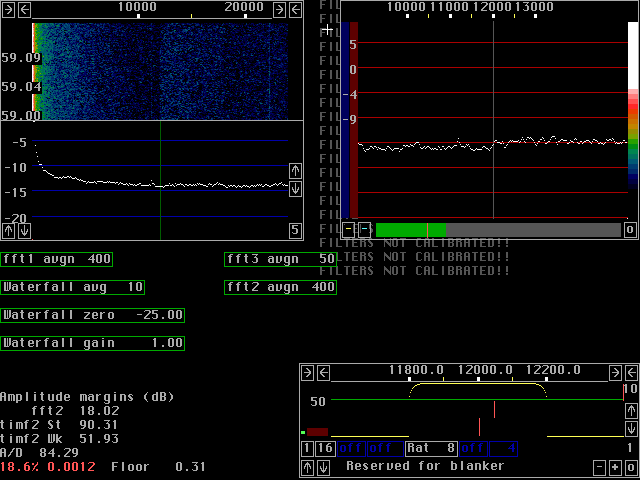
Task: Click left-arrow at wide graph's top-left corner
Action: pos(24,10)
